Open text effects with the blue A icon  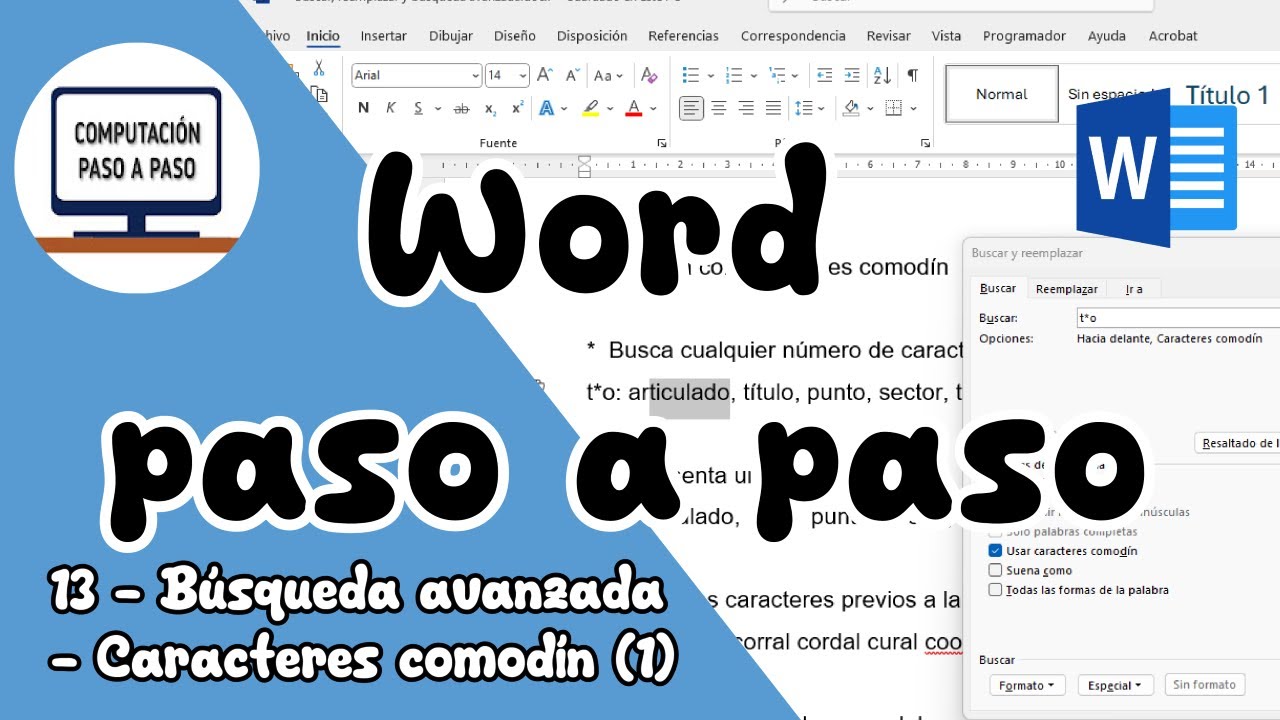[x=547, y=108]
